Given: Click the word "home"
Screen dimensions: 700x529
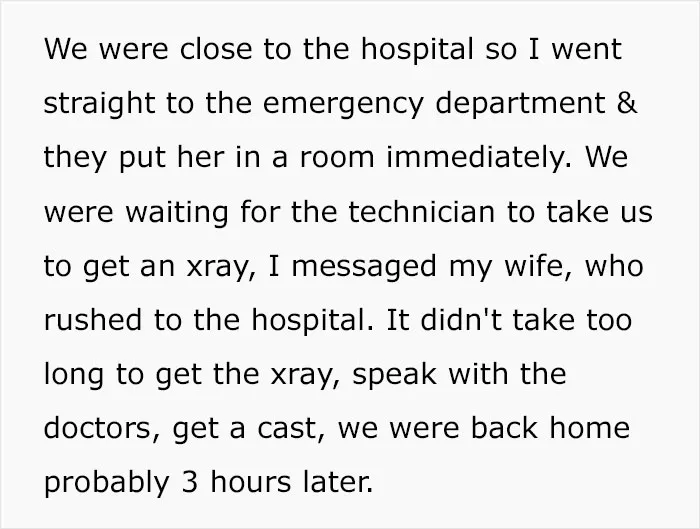Looking at the screenshot, I should 589,428.
